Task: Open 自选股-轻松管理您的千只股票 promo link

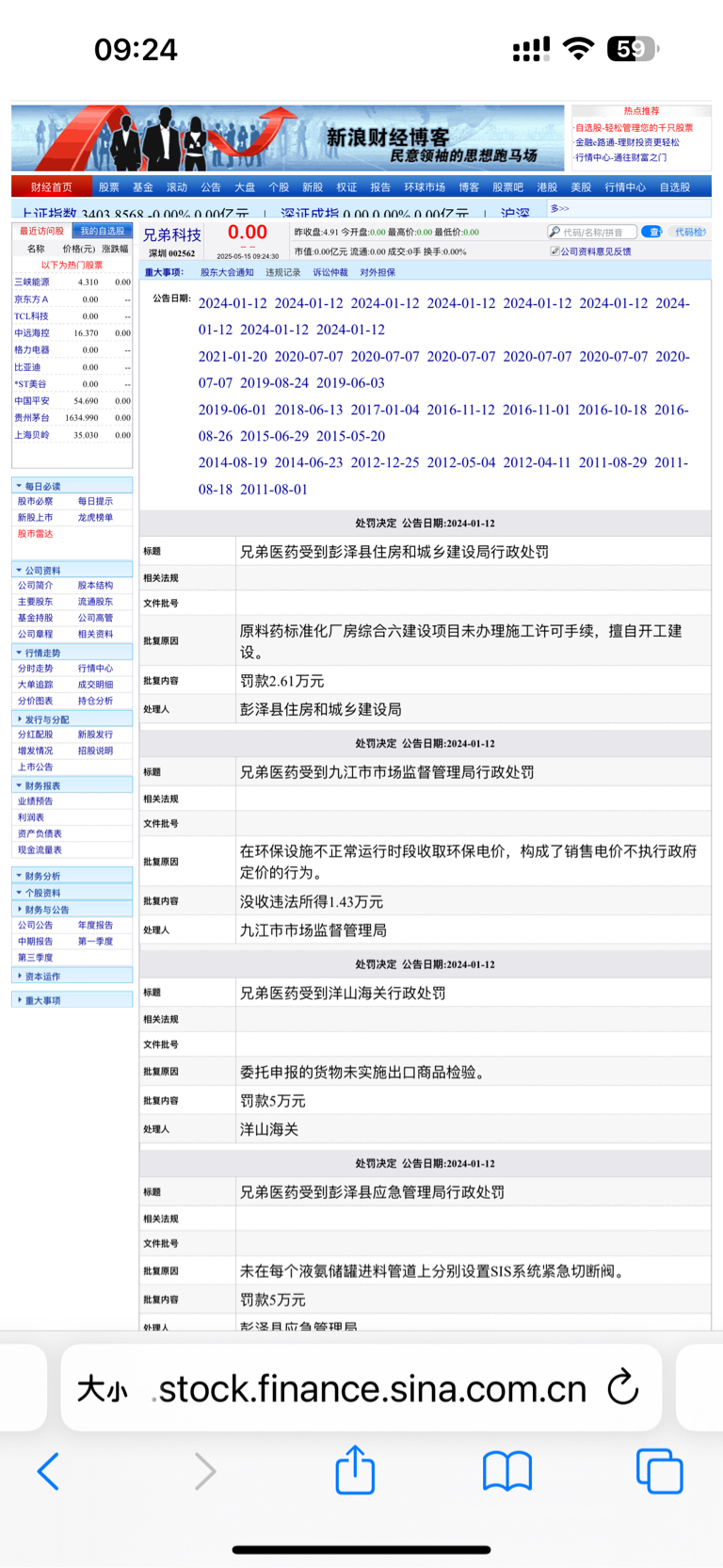Action: pyautogui.click(x=635, y=128)
